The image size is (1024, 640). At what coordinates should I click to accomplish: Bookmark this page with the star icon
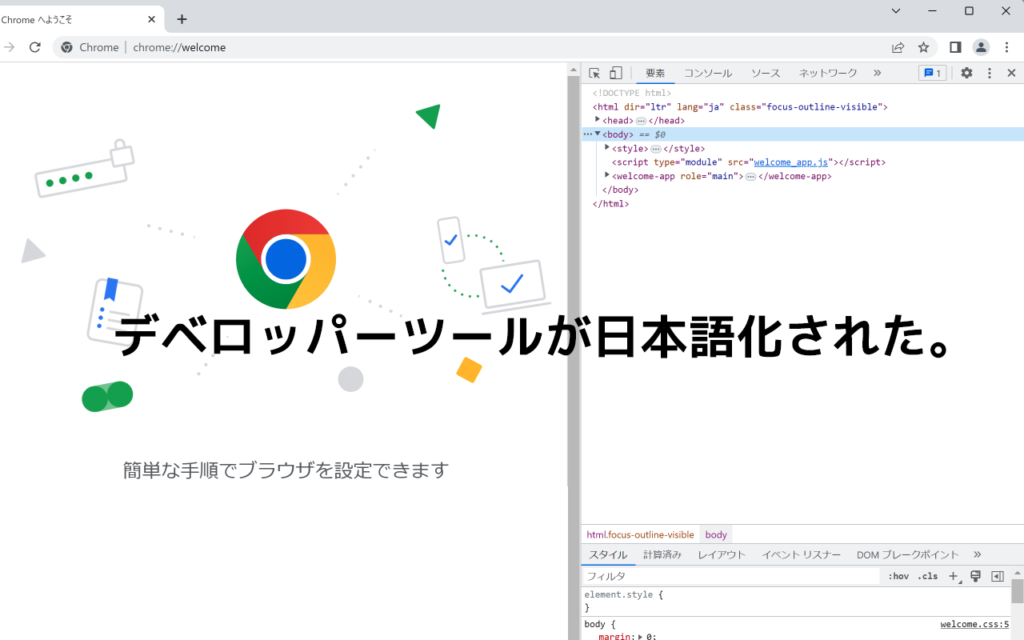tap(924, 47)
